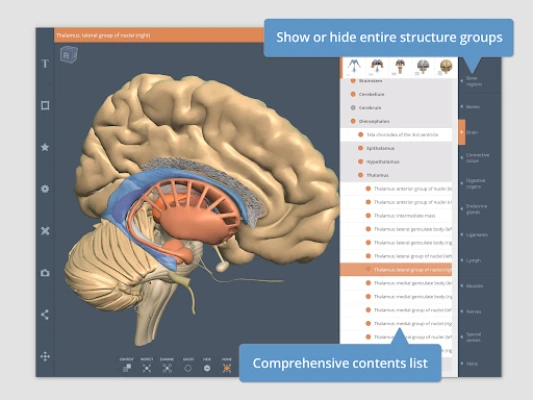Screen dimensions: 533x400
Task: Select the full brain thumbnail preset
Action: coord(446,66)
